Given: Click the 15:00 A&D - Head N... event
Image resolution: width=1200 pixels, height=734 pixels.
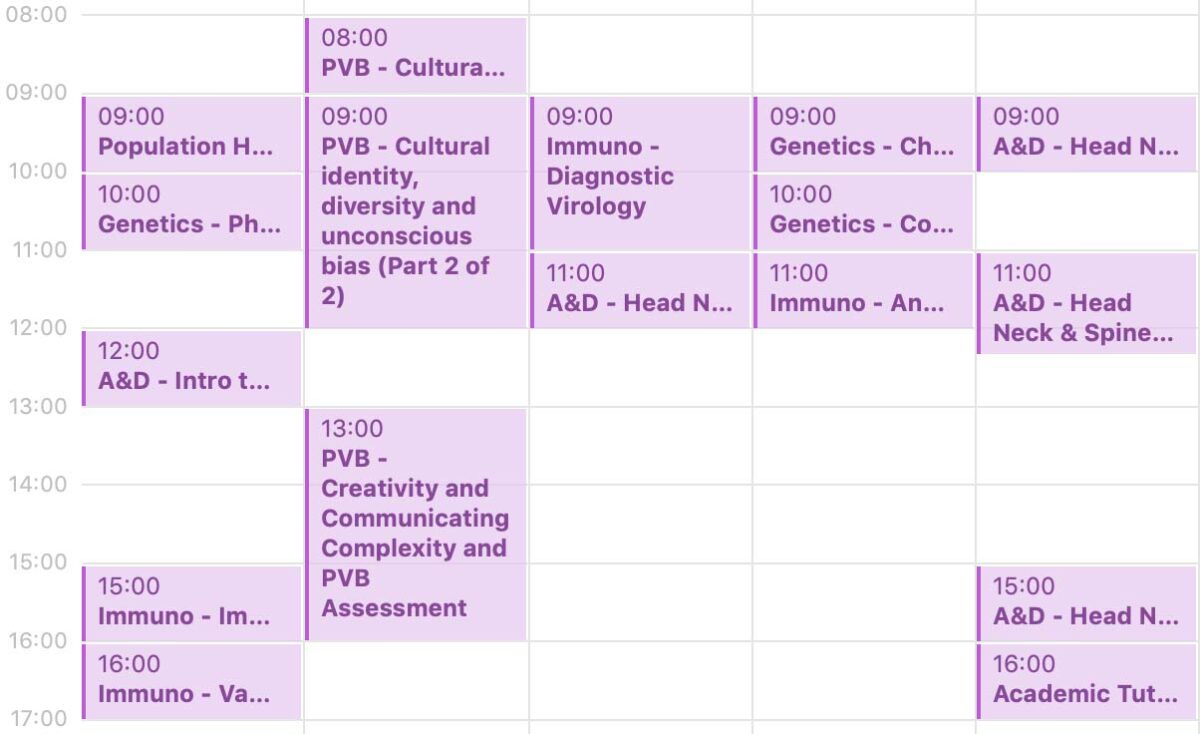Looking at the screenshot, I should 1087,603.
